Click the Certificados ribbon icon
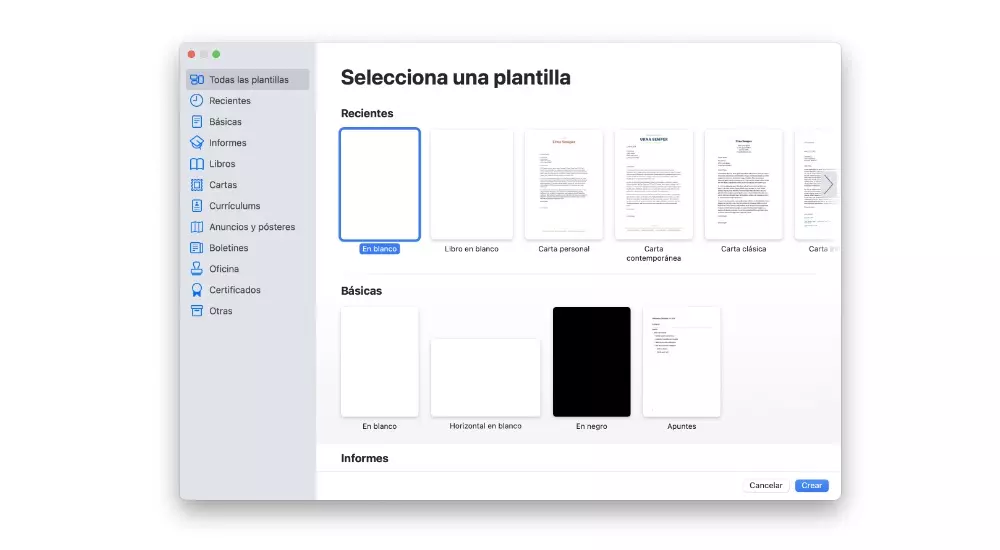Viewport: 1000px width, 550px height. click(197, 290)
